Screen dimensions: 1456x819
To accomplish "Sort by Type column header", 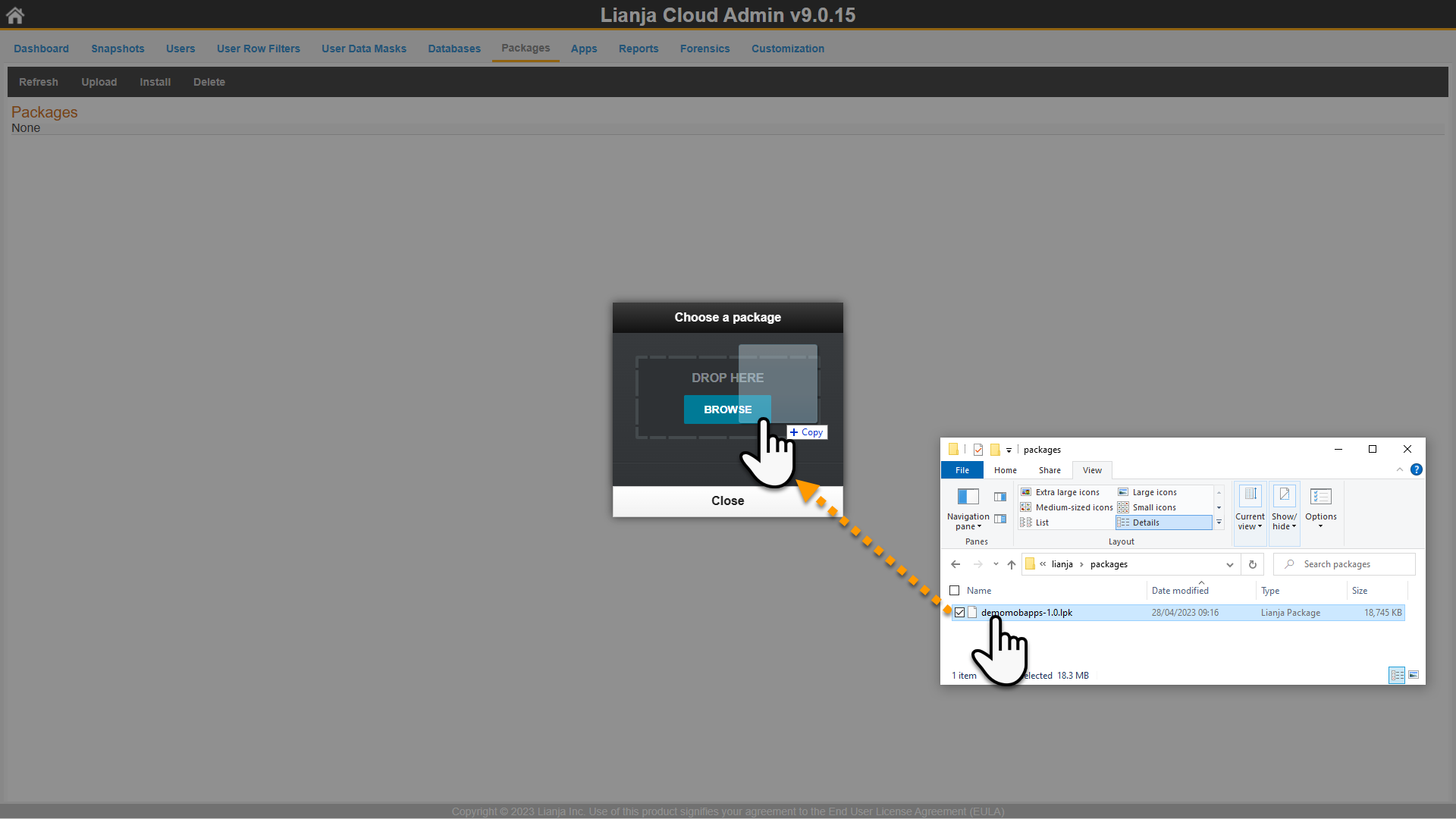I will [x=1270, y=591].
